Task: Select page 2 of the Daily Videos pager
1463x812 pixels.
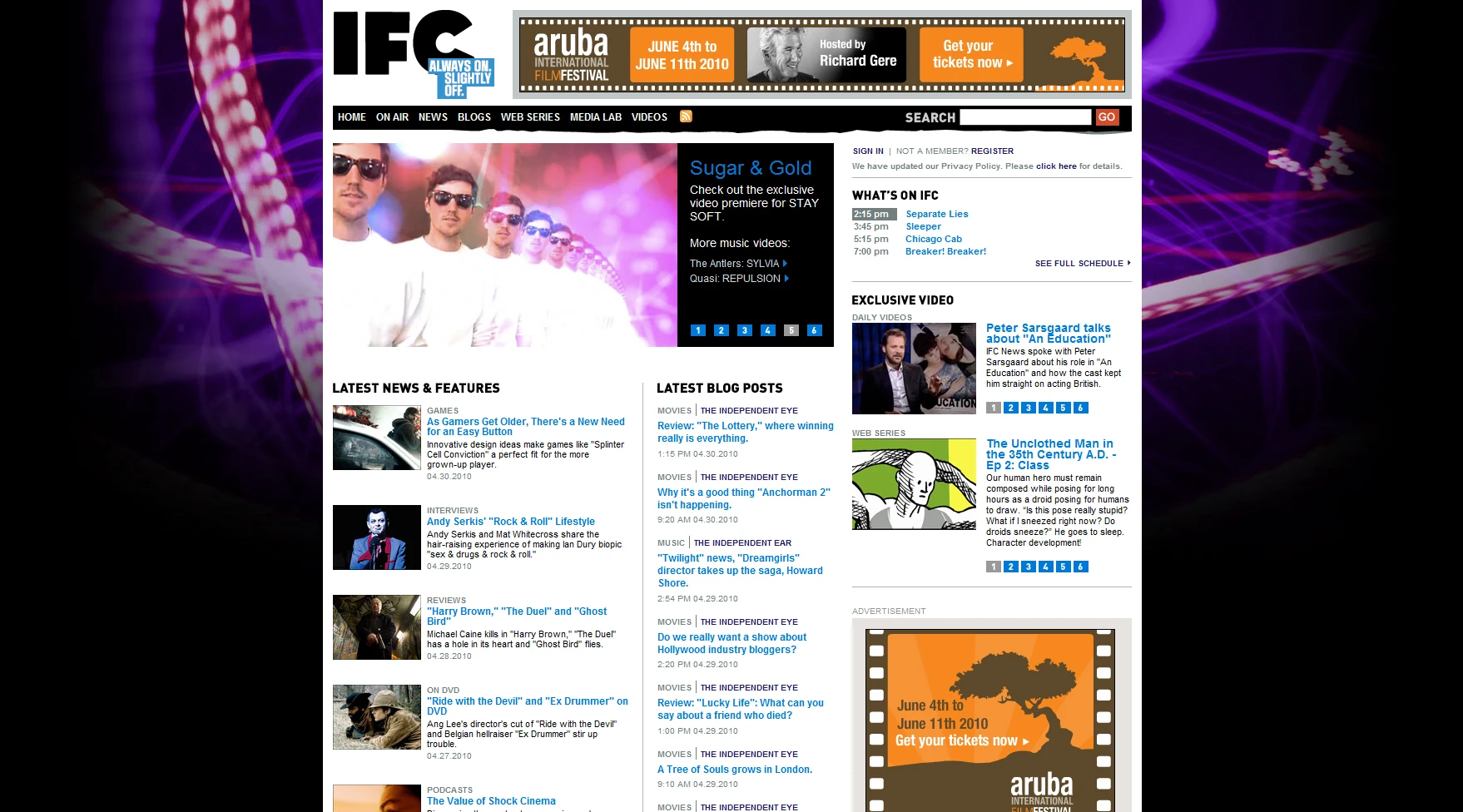Action: (x=1010, y=408)
